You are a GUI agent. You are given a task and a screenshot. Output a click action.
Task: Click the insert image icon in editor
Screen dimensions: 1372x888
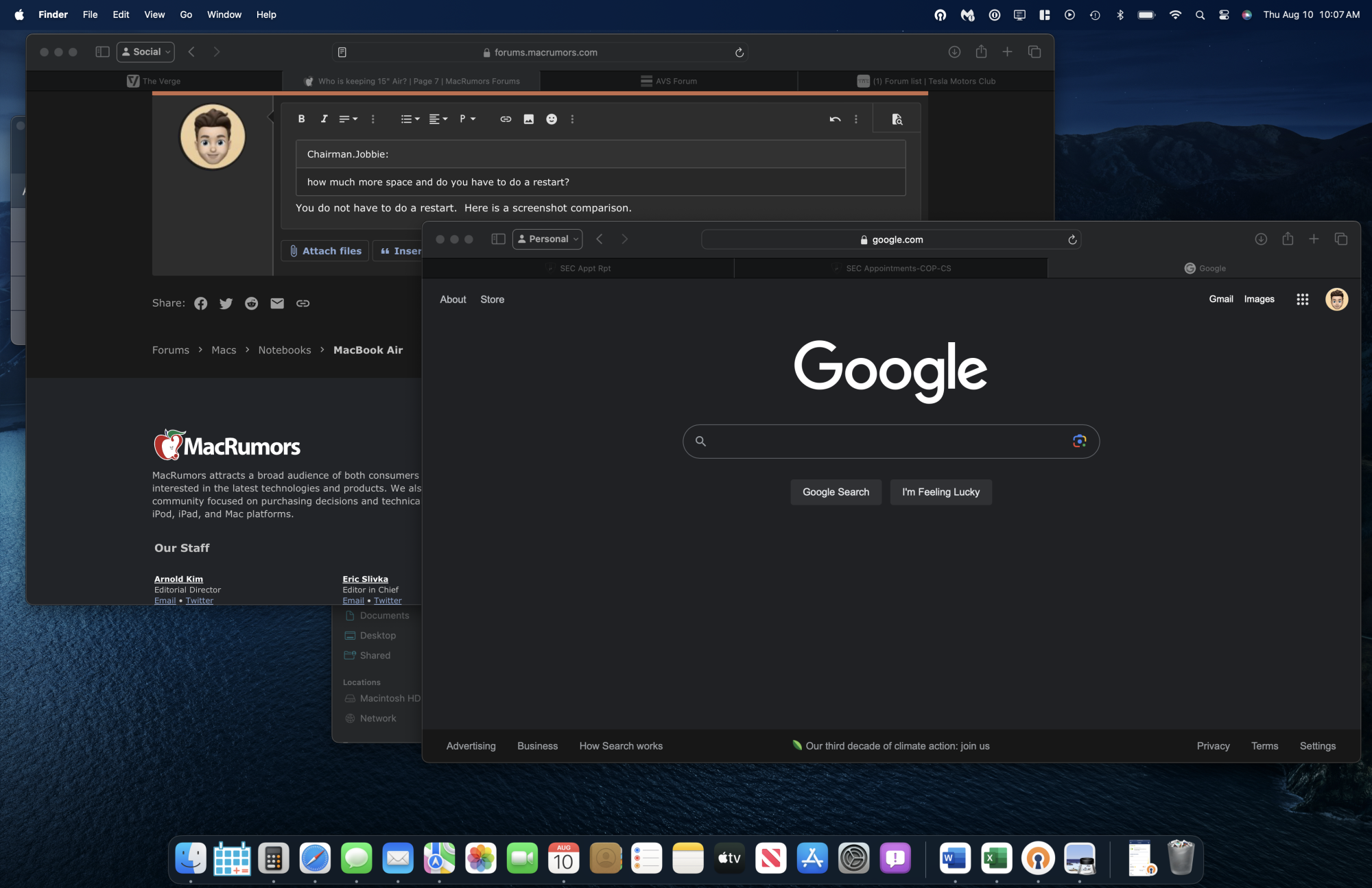click(x=528, y=119)
